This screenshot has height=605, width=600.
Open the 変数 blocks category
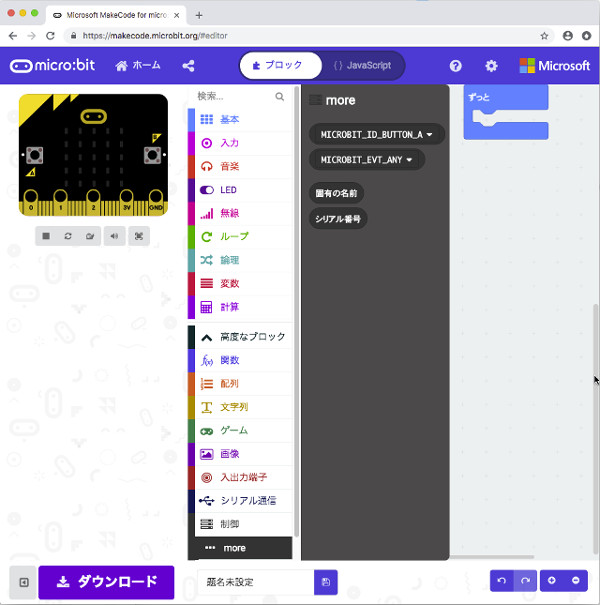pos(241,284)
